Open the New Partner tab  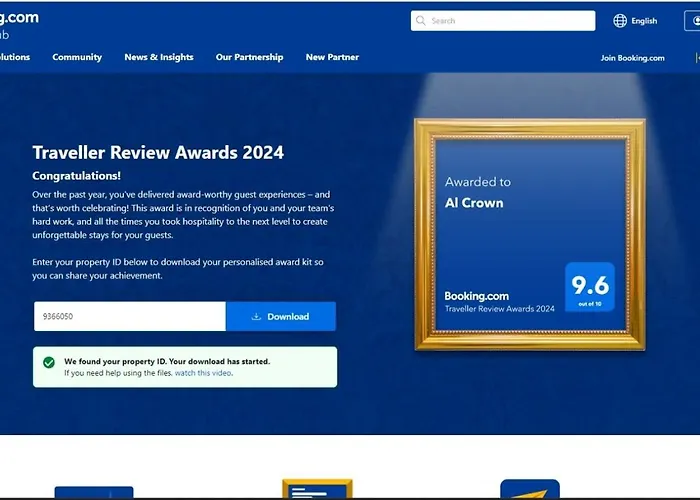pos(332,57)
